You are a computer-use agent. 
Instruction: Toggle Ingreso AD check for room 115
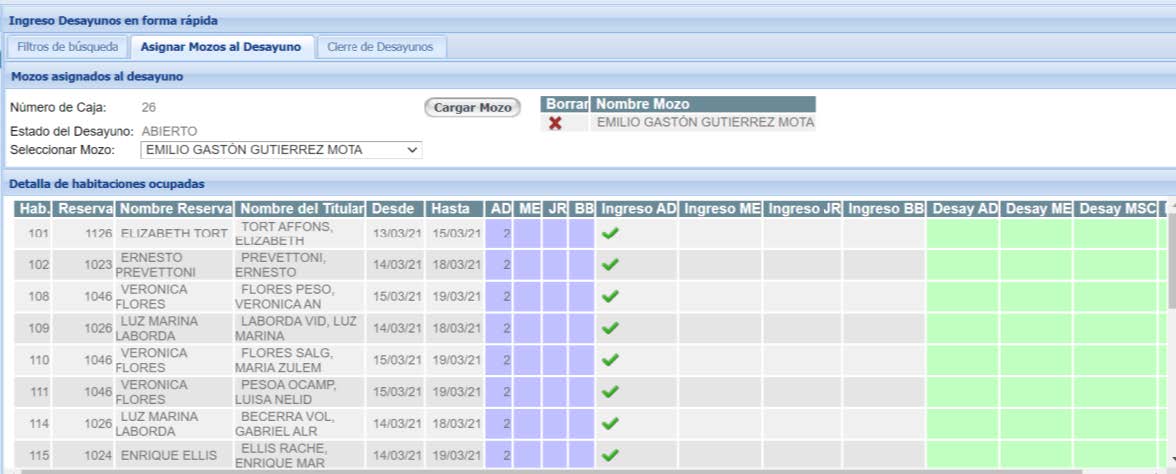tap(610, 455)
